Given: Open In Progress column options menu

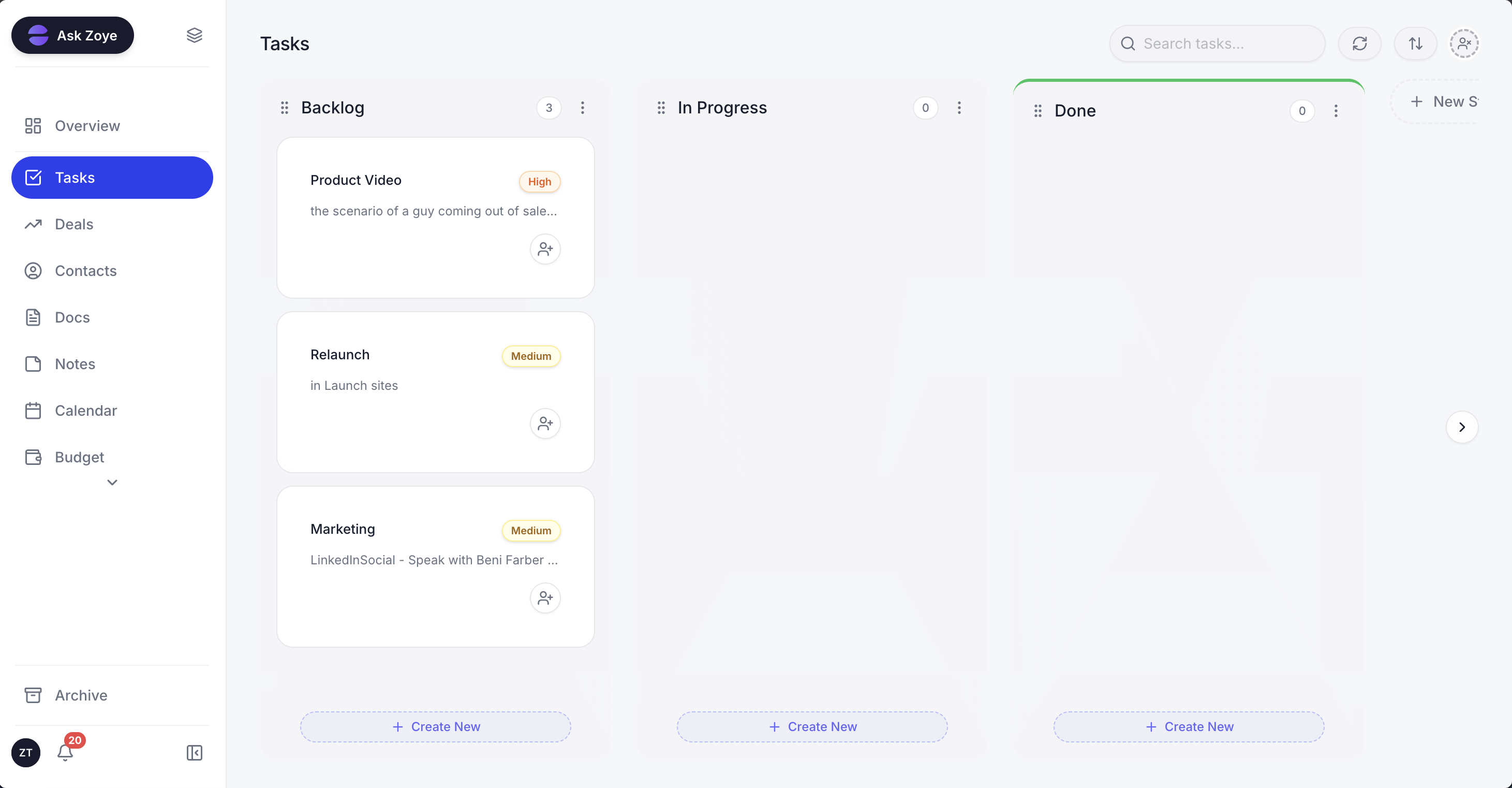Looking at the screenshot, I should (x=959, y=108).
